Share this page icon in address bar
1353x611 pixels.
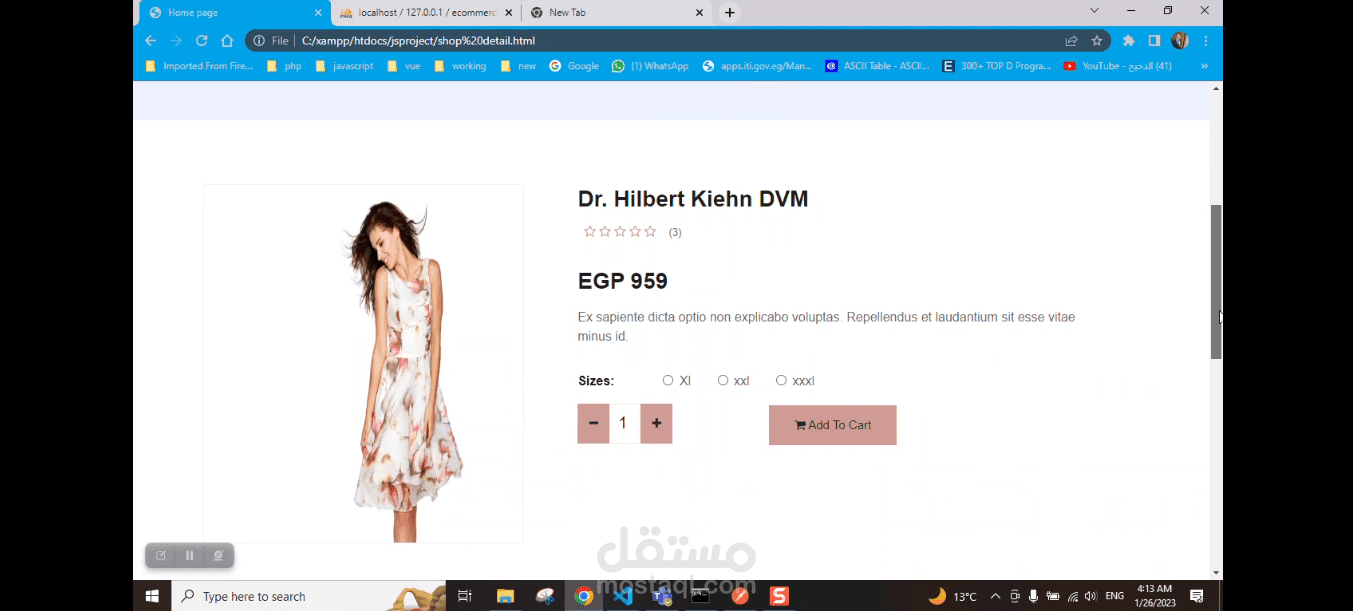tap(1071, 41)
